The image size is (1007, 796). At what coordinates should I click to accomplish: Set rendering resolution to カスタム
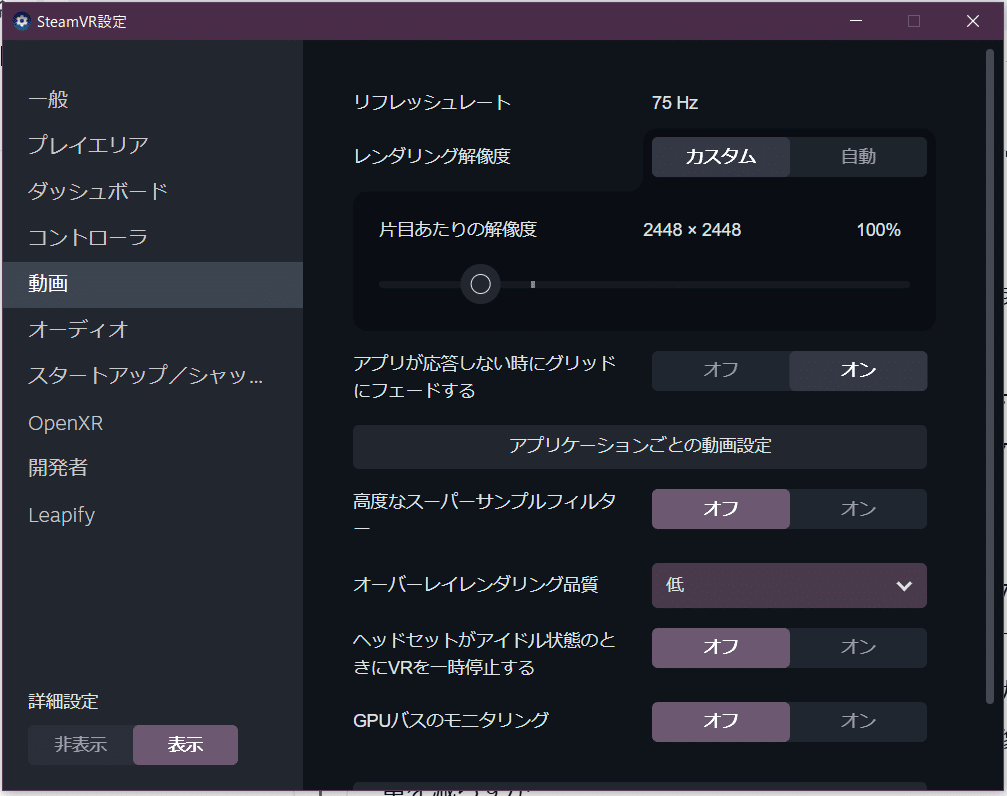(x=721, y=157)
